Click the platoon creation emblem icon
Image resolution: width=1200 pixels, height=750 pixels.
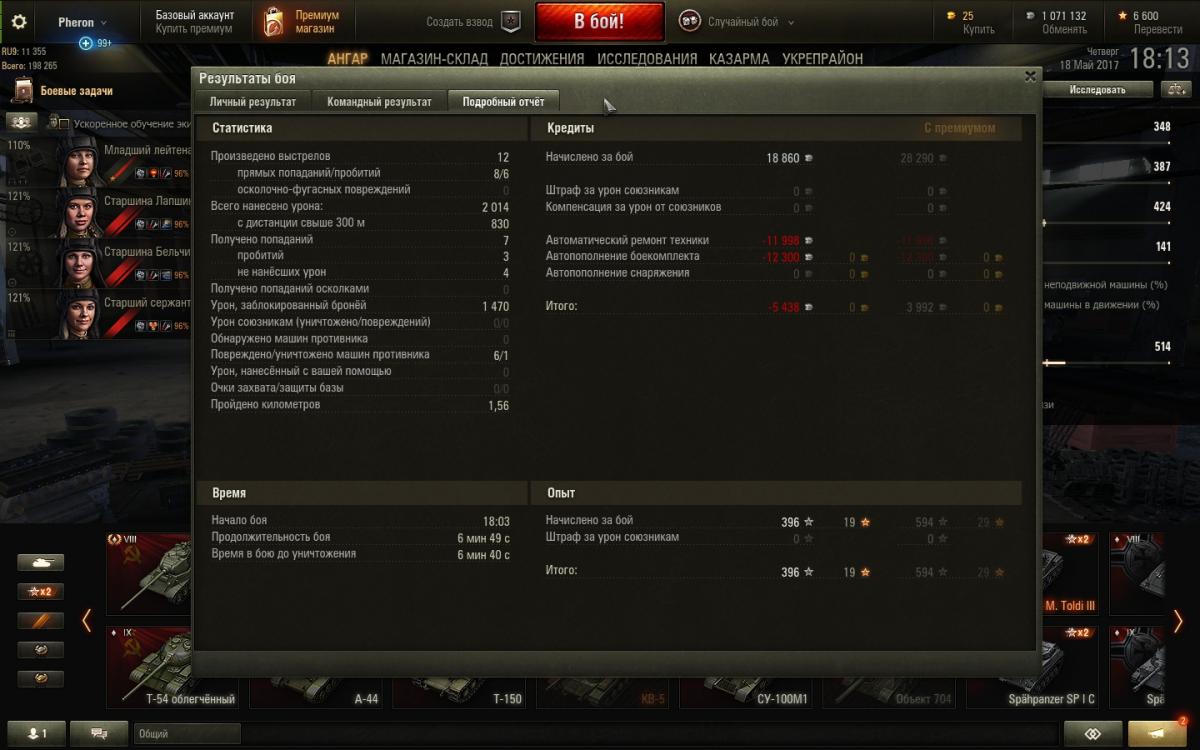[510, 21]
